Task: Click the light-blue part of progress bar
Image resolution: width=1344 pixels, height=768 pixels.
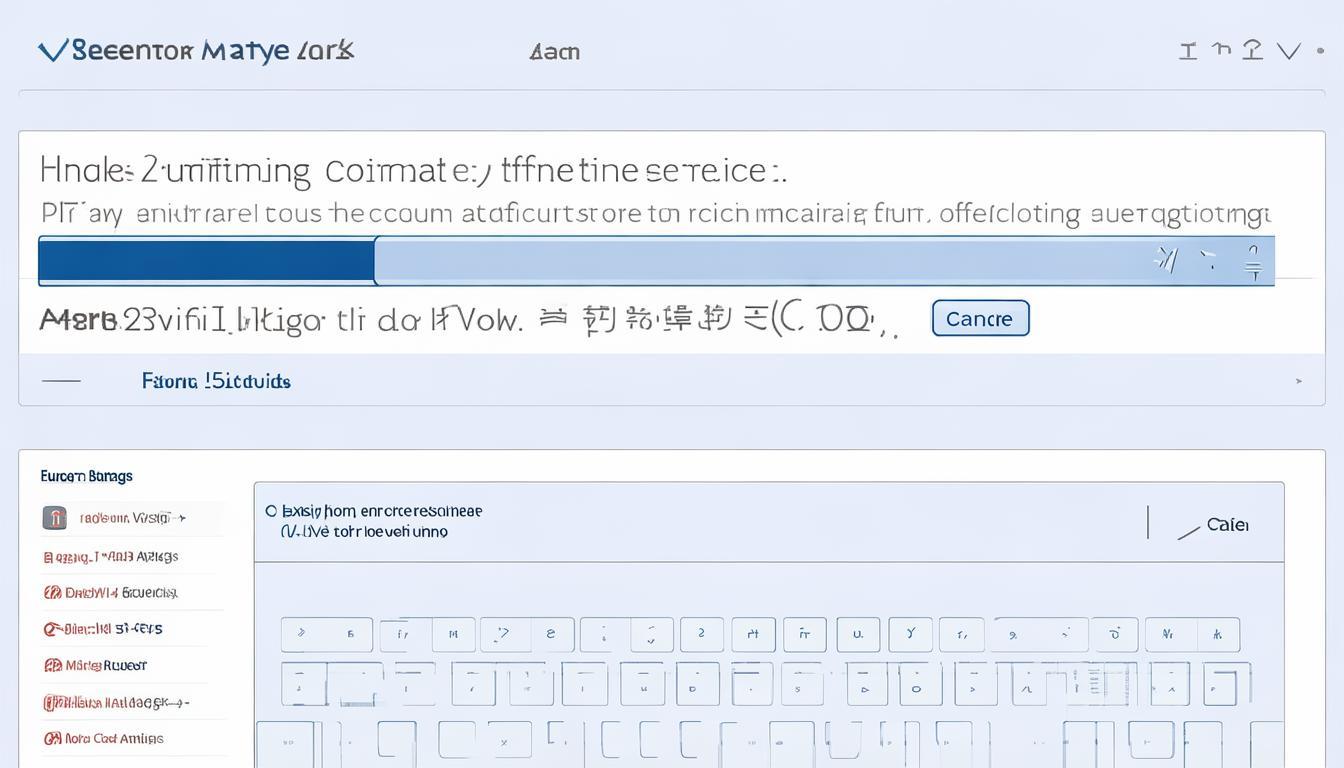Action: [760, 262]
